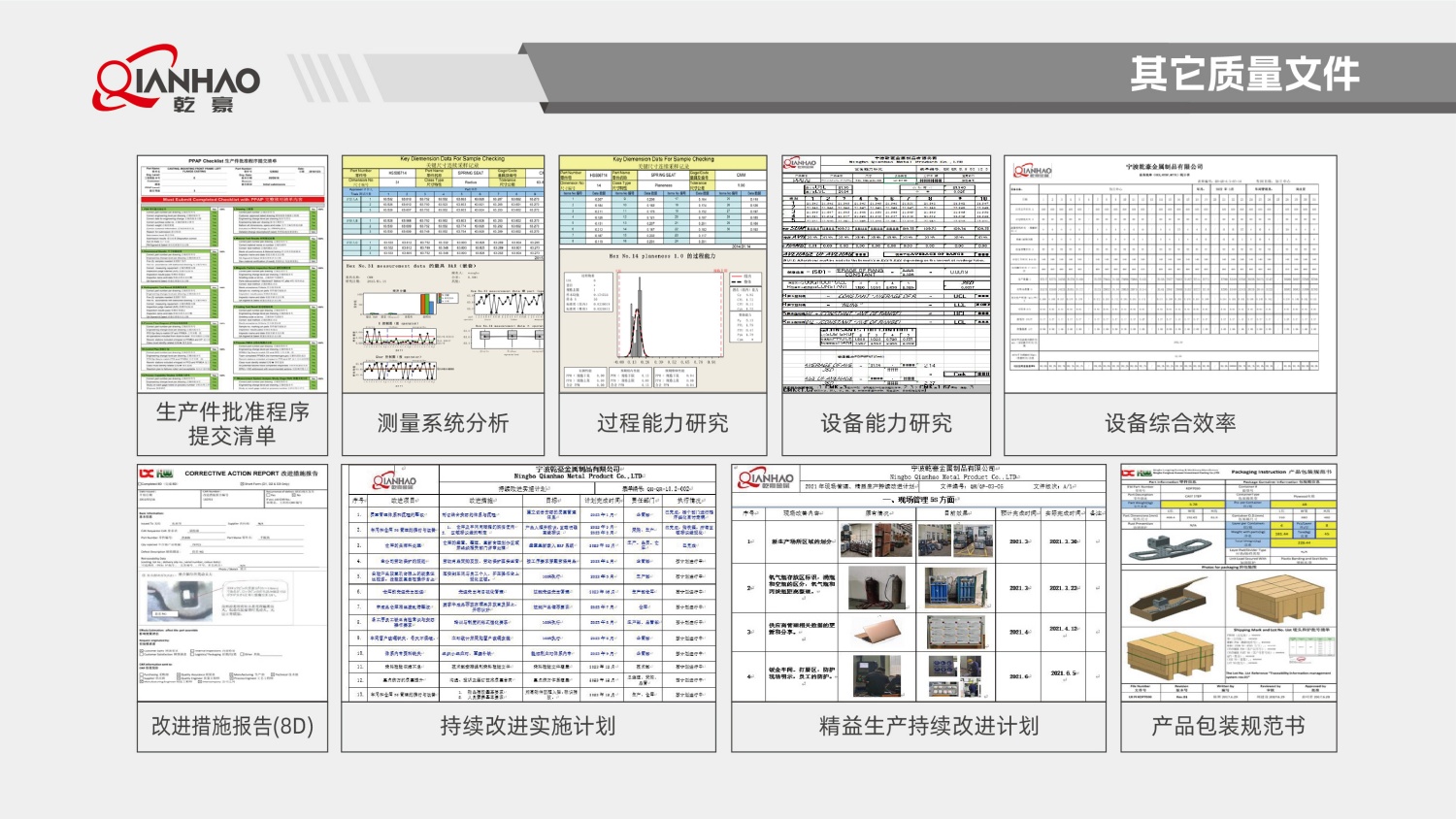Open the measurement system analysis thumbnail
1456x819 pixels.
[444, 274]
